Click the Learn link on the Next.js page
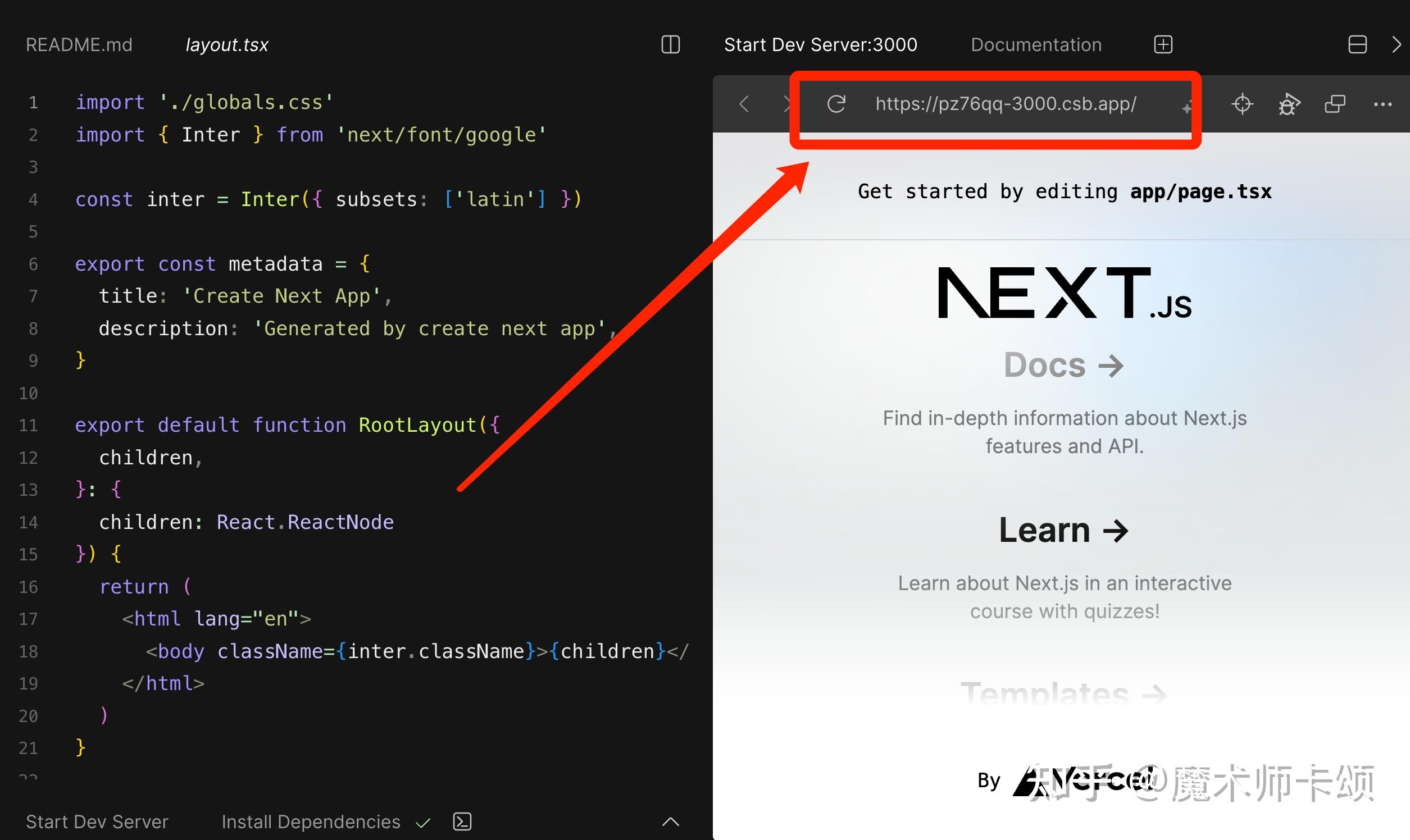1410x840 pixels. pyautogui.click(x=1064, y=530)
